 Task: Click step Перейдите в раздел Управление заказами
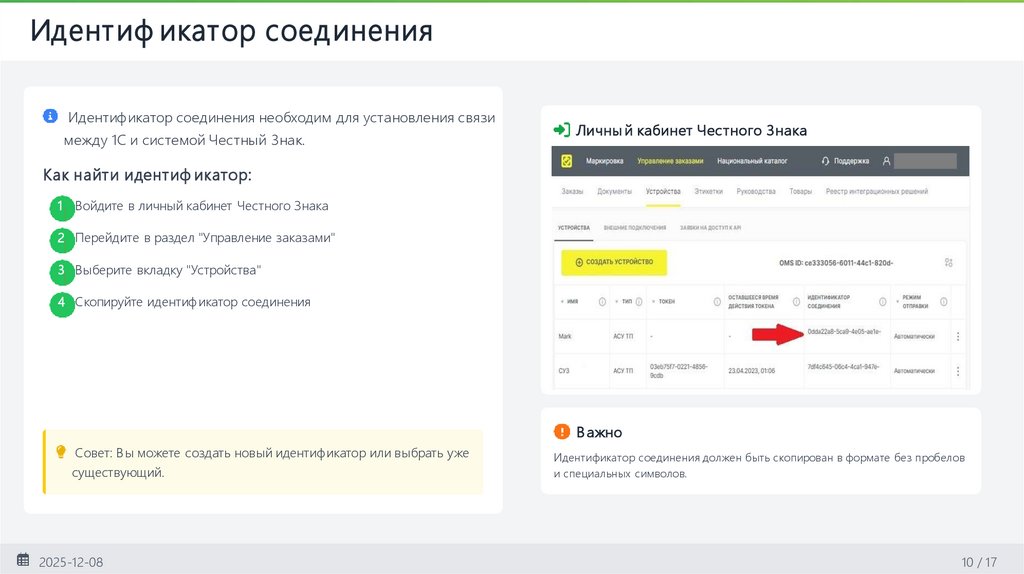coord(205,238)
